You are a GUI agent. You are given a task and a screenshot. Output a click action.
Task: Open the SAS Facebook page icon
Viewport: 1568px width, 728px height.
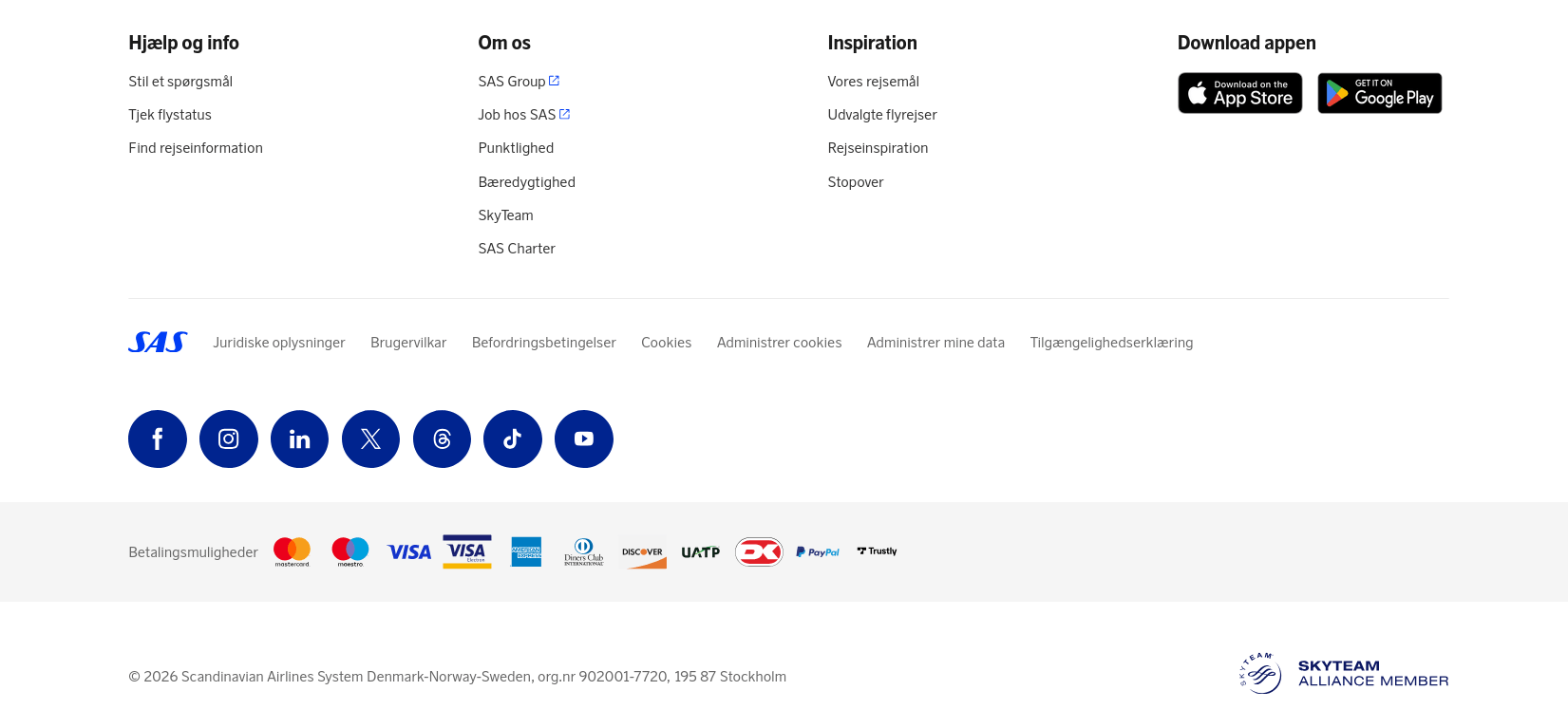pyautogui.click(x=158, y=439)
